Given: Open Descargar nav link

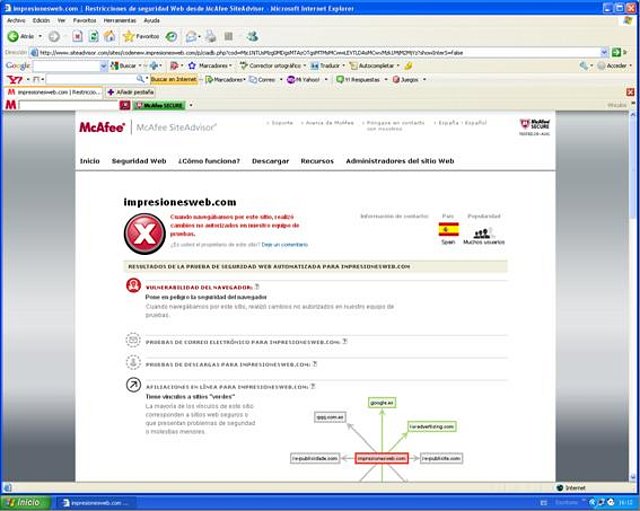Looking at the screenshot, I should point(270,161).
